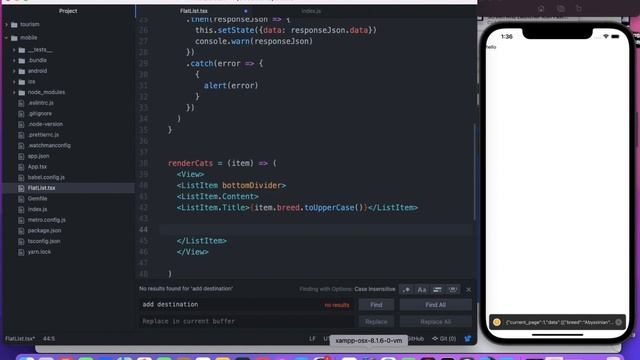Image resolution: width=640 pixels, height=360 pixels.
Task: Open package.json file
Action: [x=44, y=230]
